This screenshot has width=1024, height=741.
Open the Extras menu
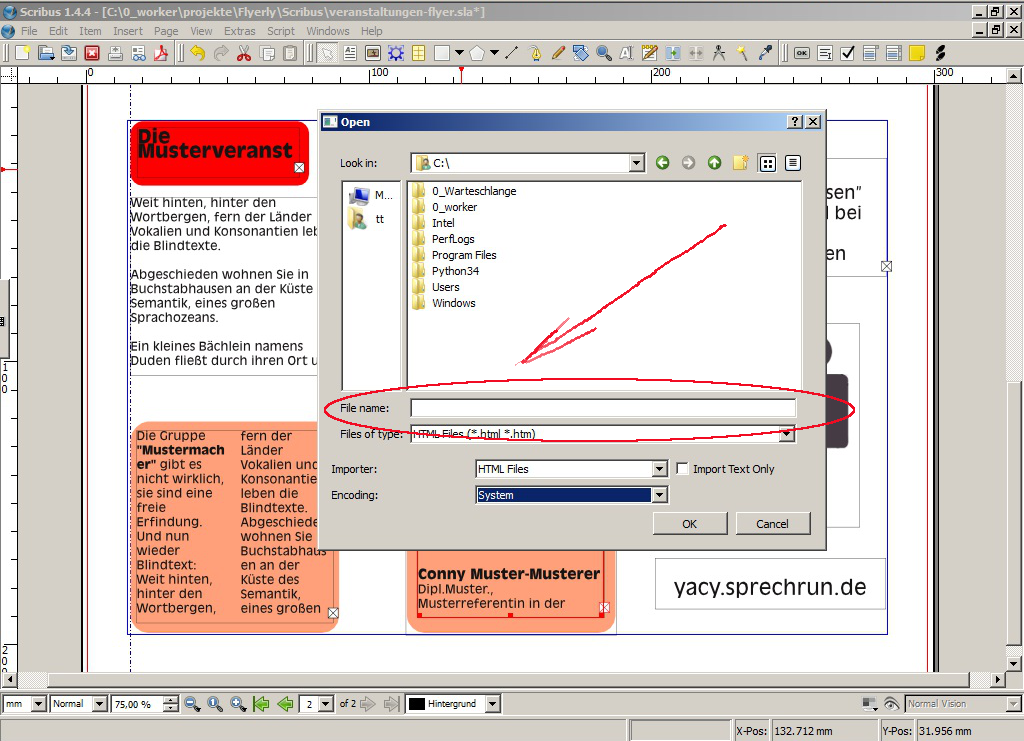[239, 31]
